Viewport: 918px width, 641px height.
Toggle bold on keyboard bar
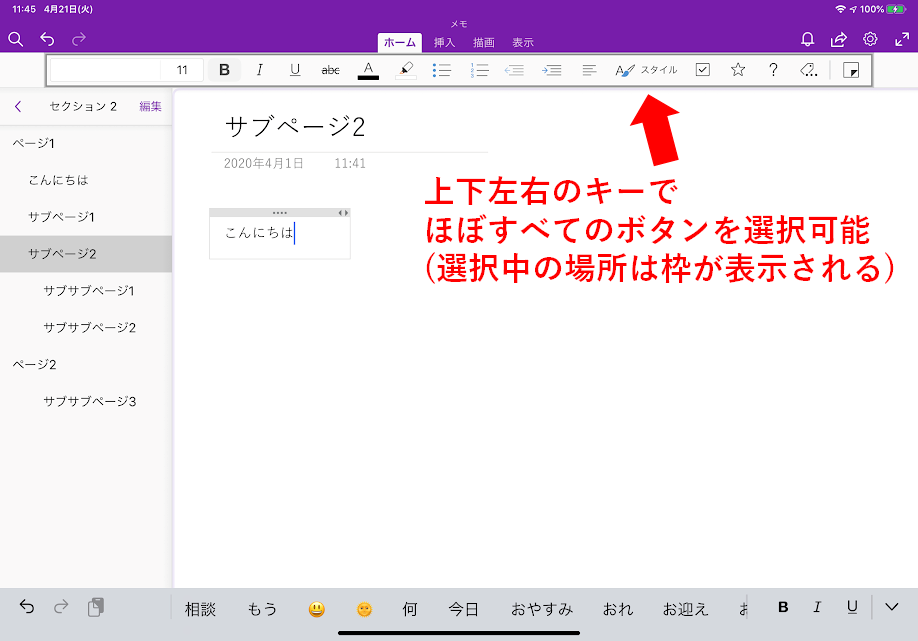783,607
